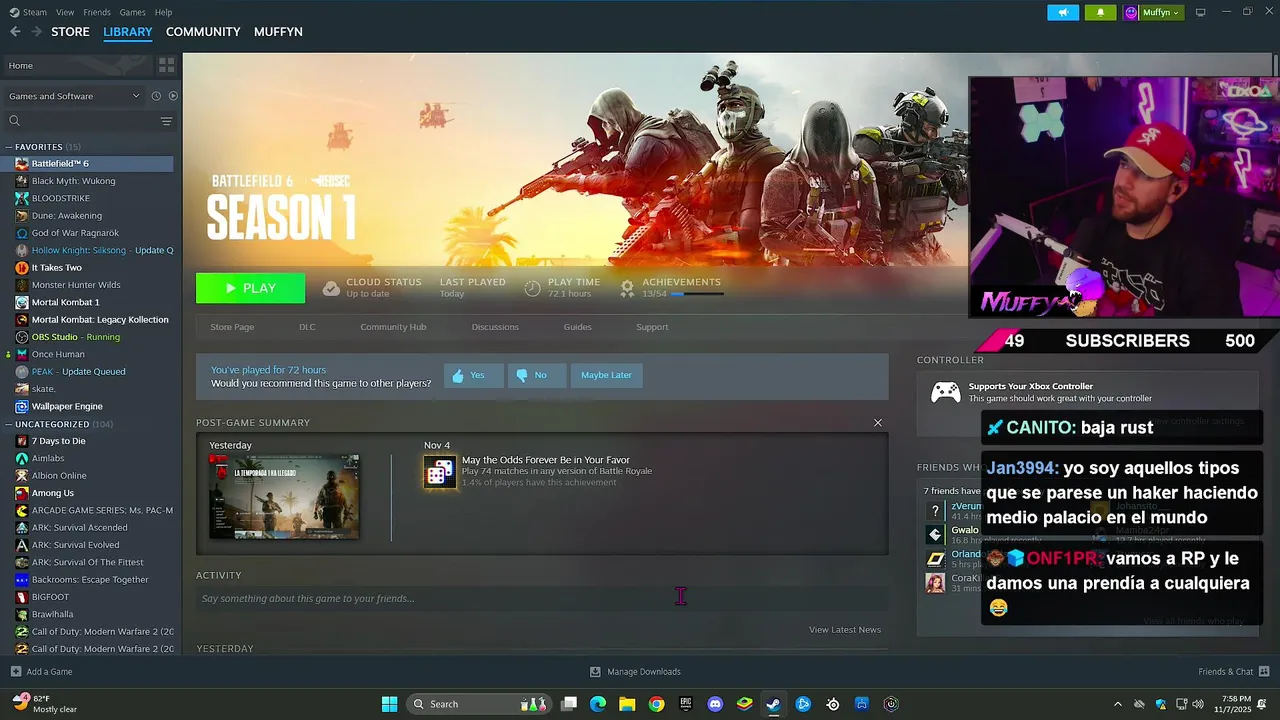This screenshot has height=720, width=1280.
Task: Open the Games menu
Action: (x=132, y=12)
